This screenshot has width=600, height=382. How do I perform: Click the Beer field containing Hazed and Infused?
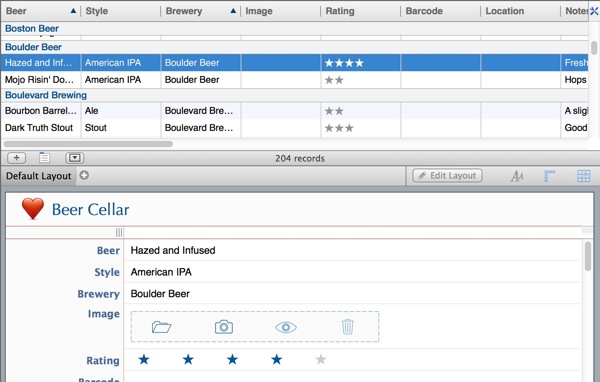[x=352, y=250]
